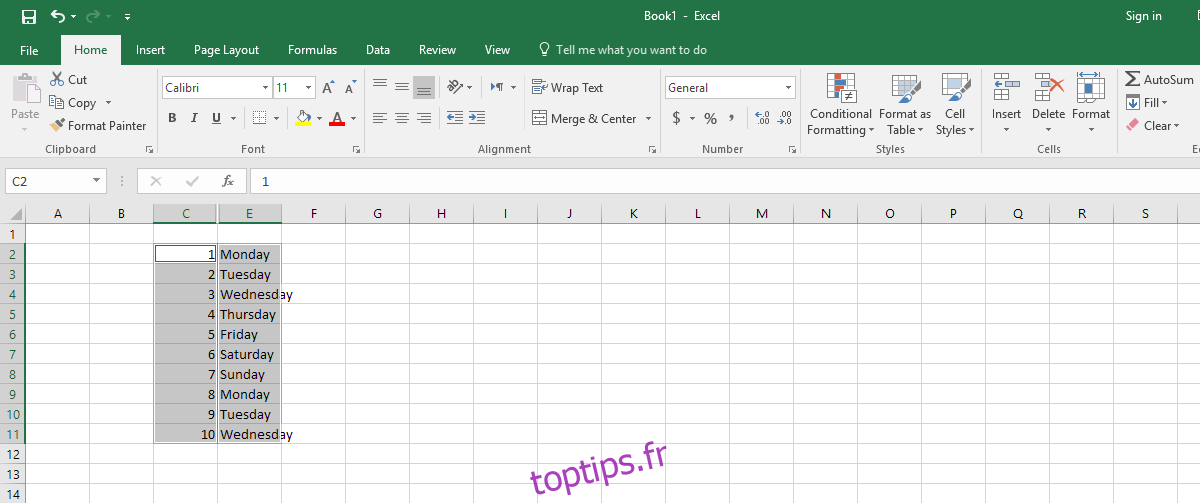1200x503 pixels.
Task: Click the Cut scissors icon
Action: [x=56, y=80]
